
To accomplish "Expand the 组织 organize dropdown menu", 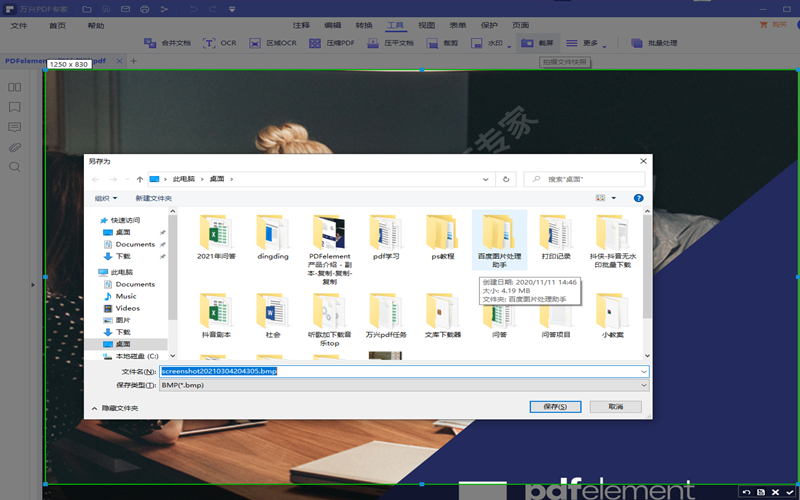I will pos(105,198).
